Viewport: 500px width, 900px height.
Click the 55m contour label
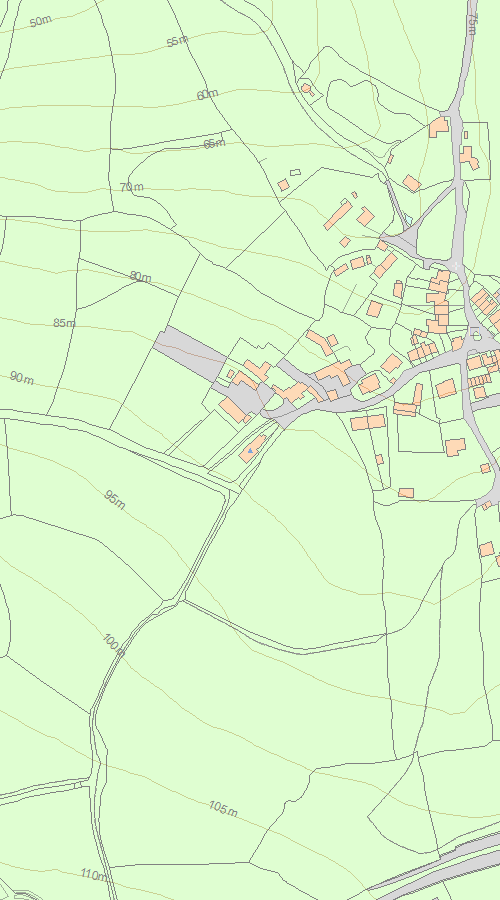click(177, 41)
